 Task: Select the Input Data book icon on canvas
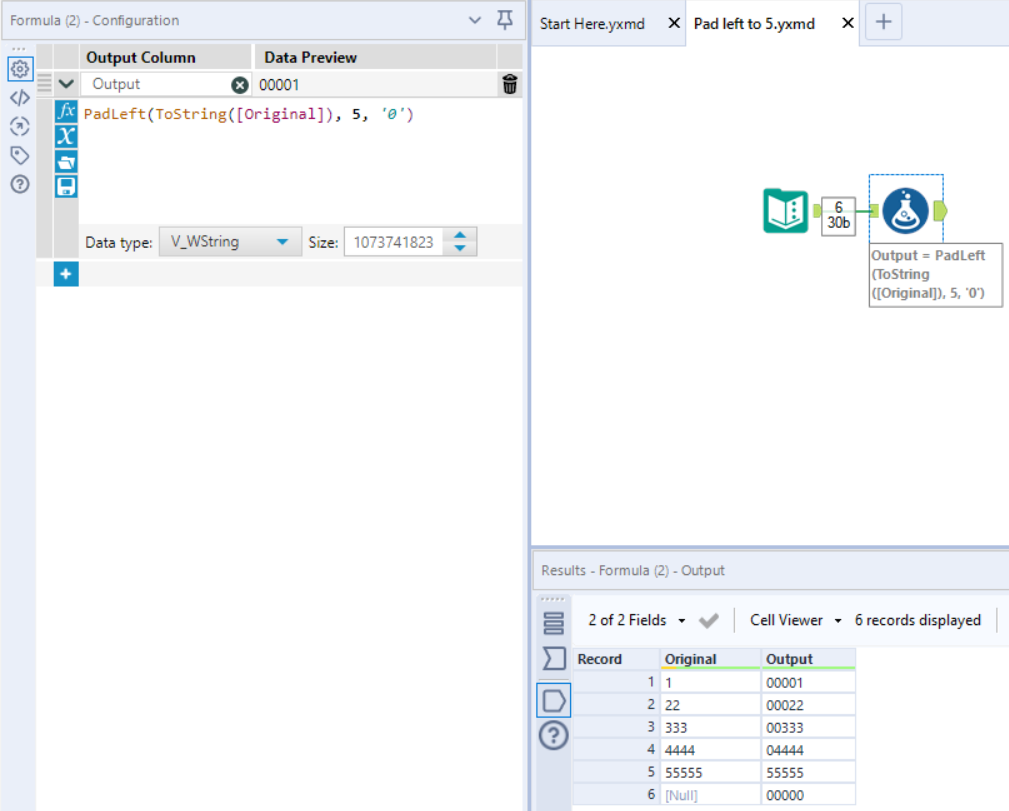click(x=786, y=210)
